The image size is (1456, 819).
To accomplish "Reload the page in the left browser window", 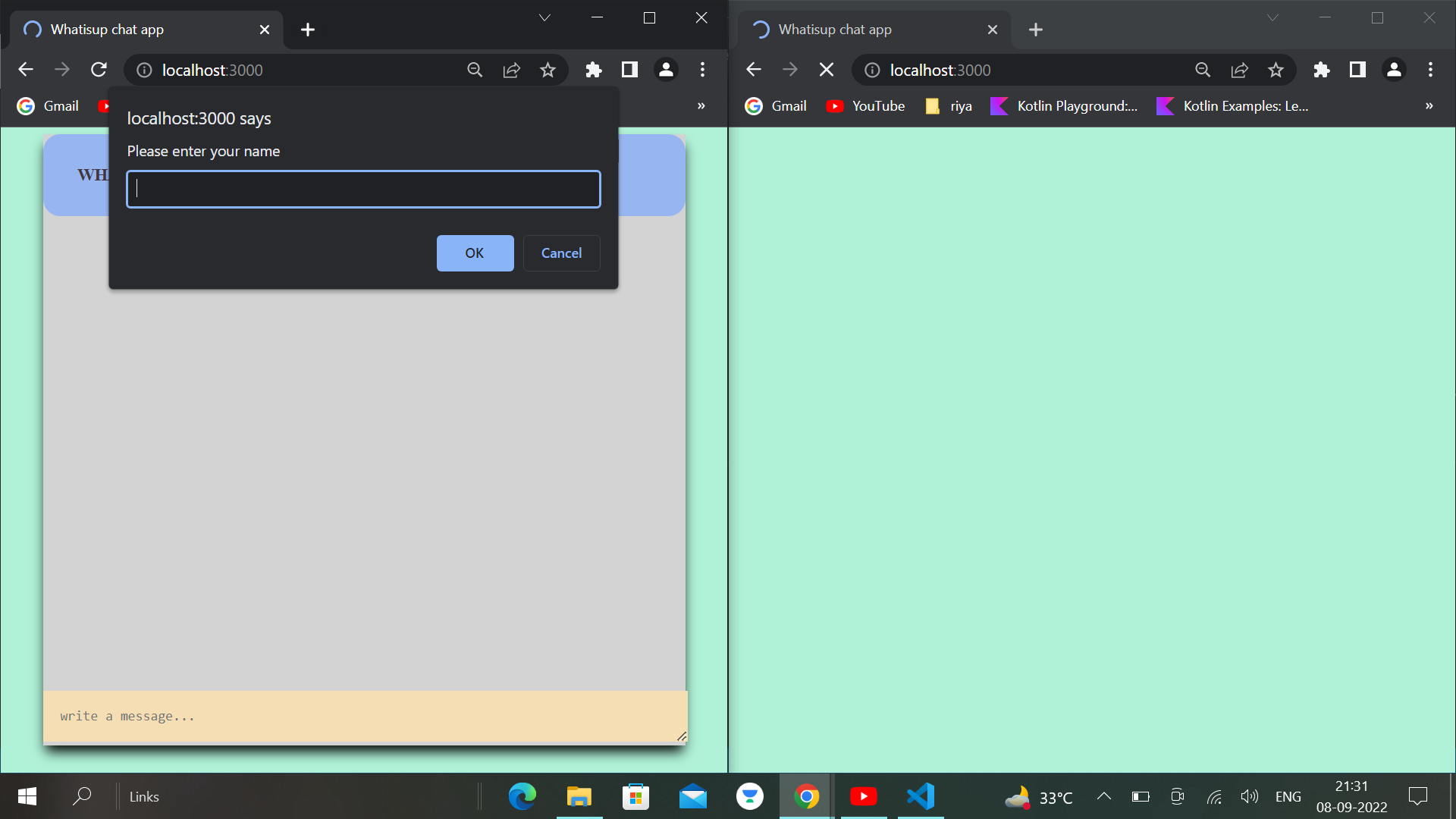I will (x=99, y=69).
